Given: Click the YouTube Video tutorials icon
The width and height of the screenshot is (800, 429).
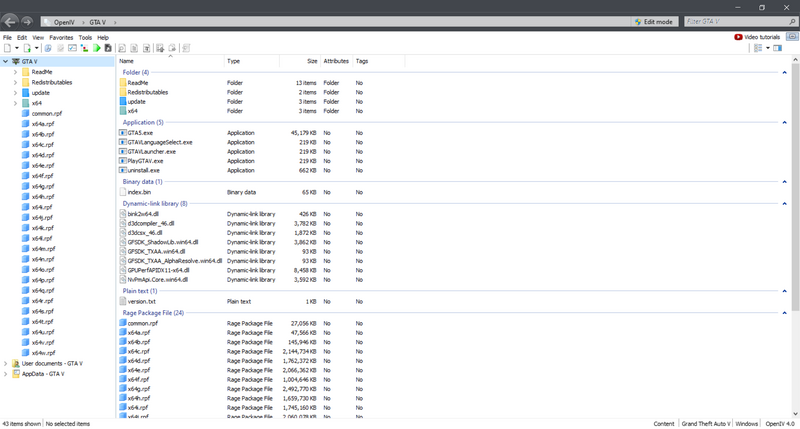Looking at the screenshot, I should (738, 37).
